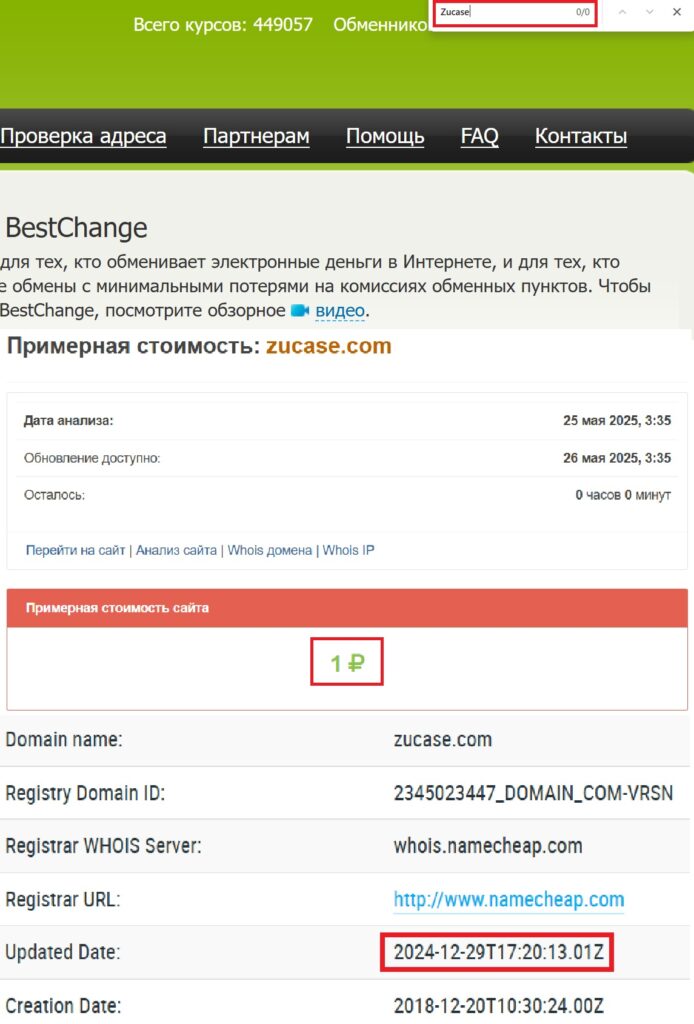Select the highlighted 1 ₽ site value
Screen dimensions: 694x1024
pos(347,661)
